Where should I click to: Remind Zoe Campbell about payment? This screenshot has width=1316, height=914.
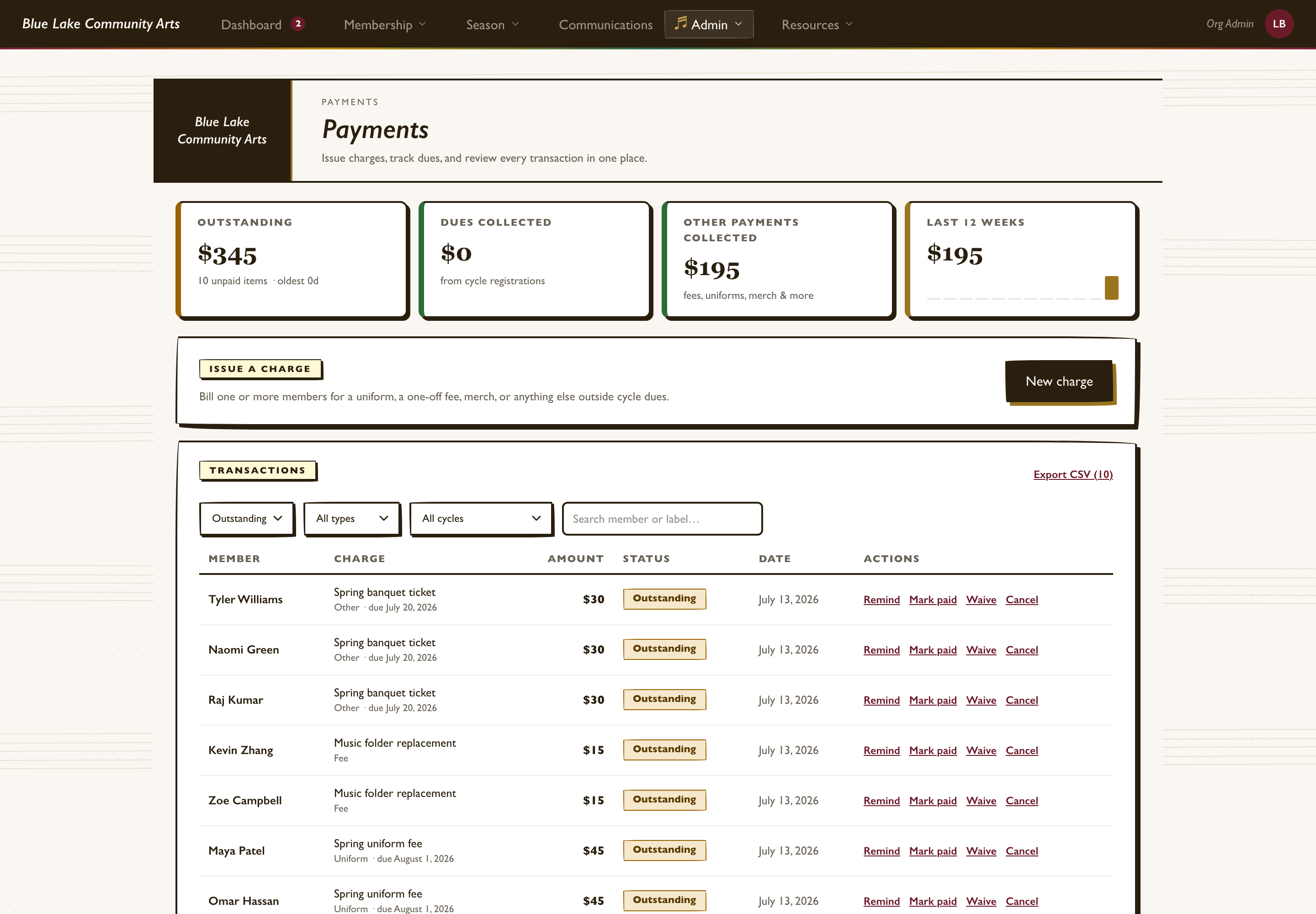click(x=881, y=801)
